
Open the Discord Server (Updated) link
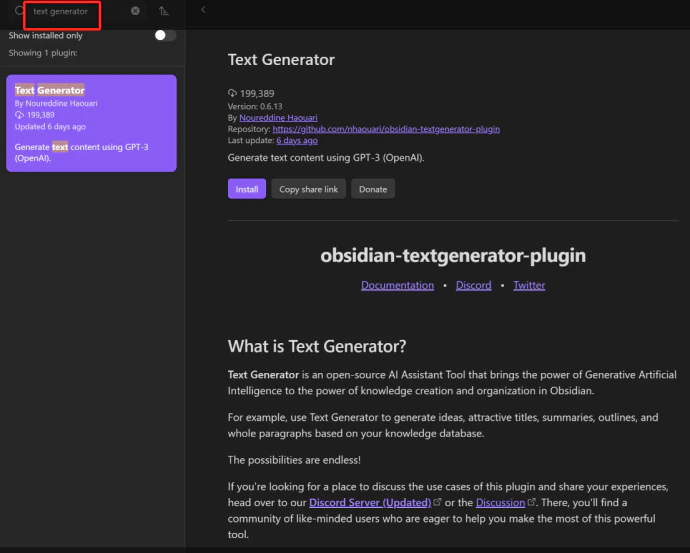pos(370,502)
